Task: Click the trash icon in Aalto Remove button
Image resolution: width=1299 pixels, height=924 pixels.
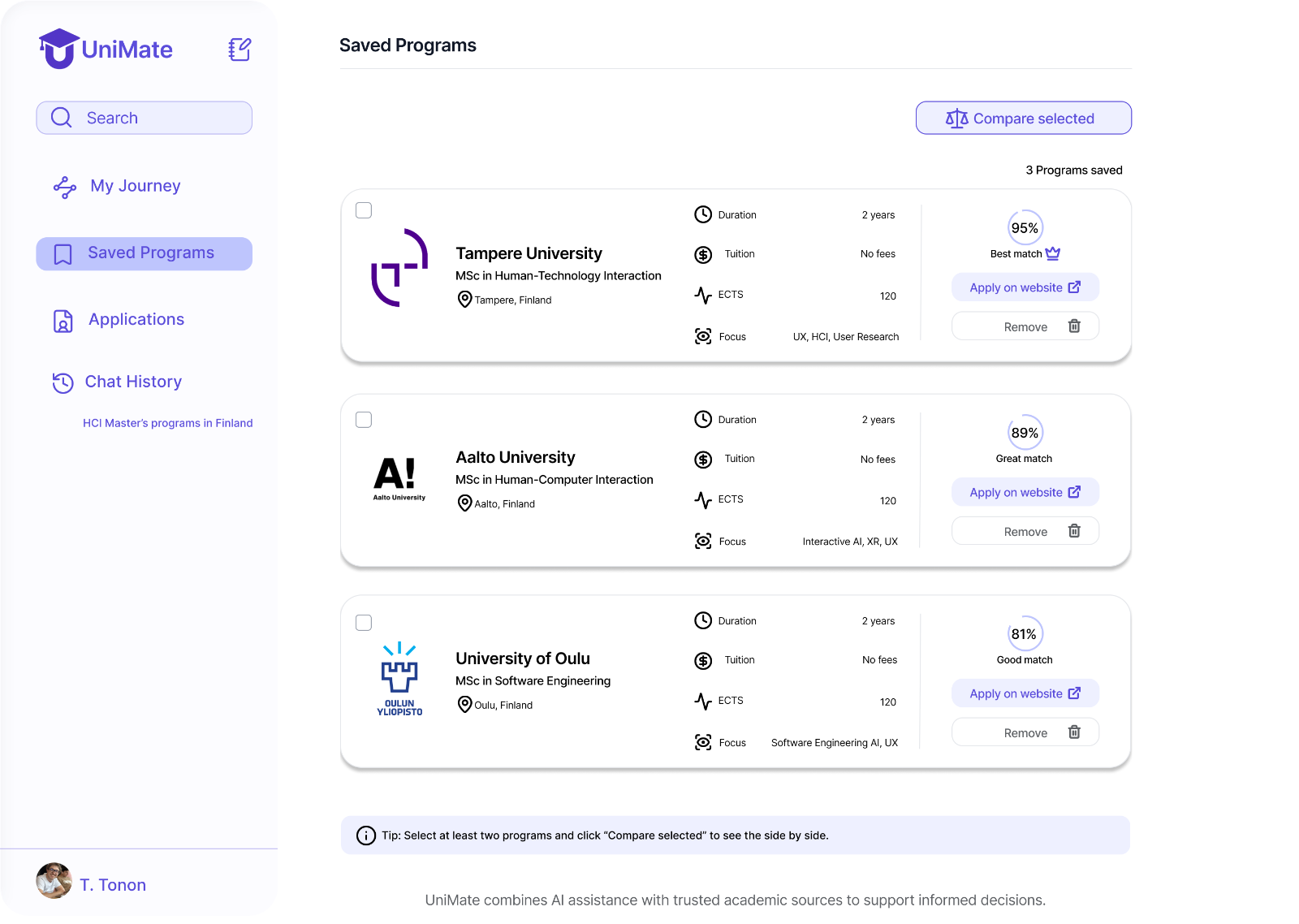Action: (1074, 530)
